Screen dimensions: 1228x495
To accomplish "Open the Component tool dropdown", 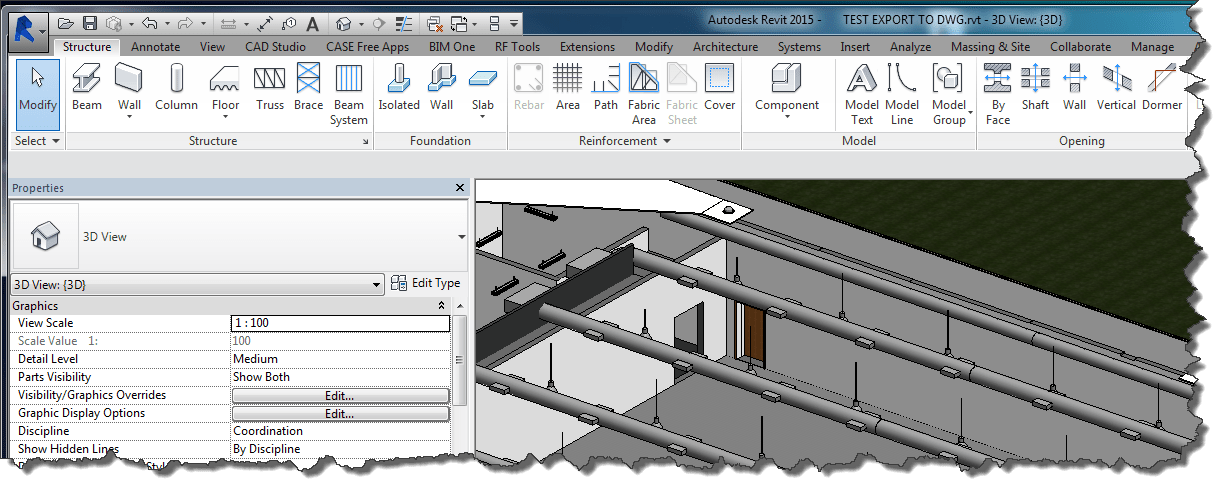I will click(787, 117).
